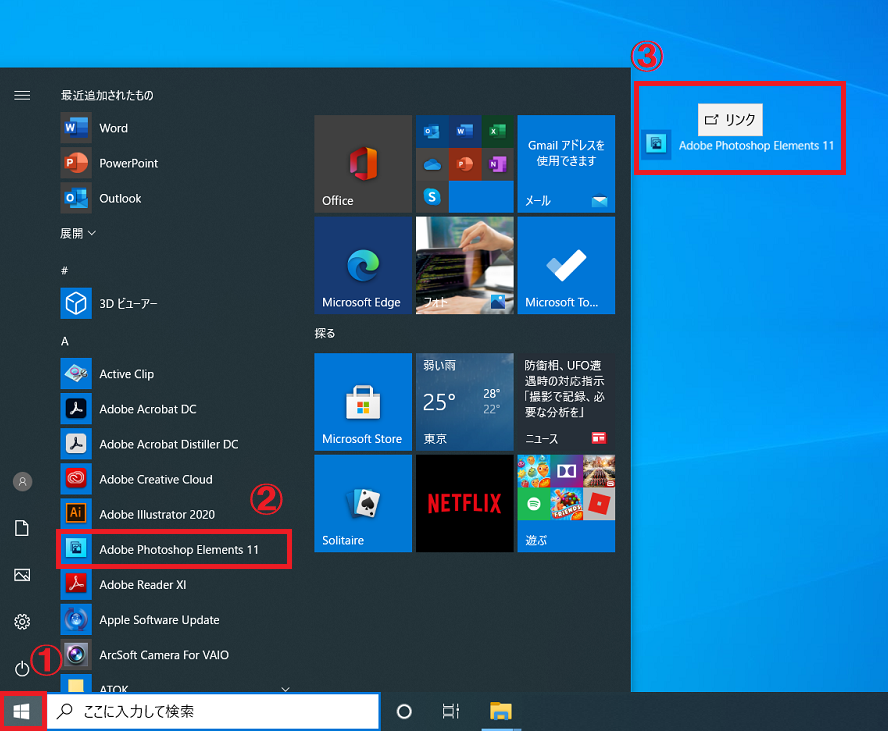
Task: Open Excel in the Office apps tile
Action: pos(497,131)
